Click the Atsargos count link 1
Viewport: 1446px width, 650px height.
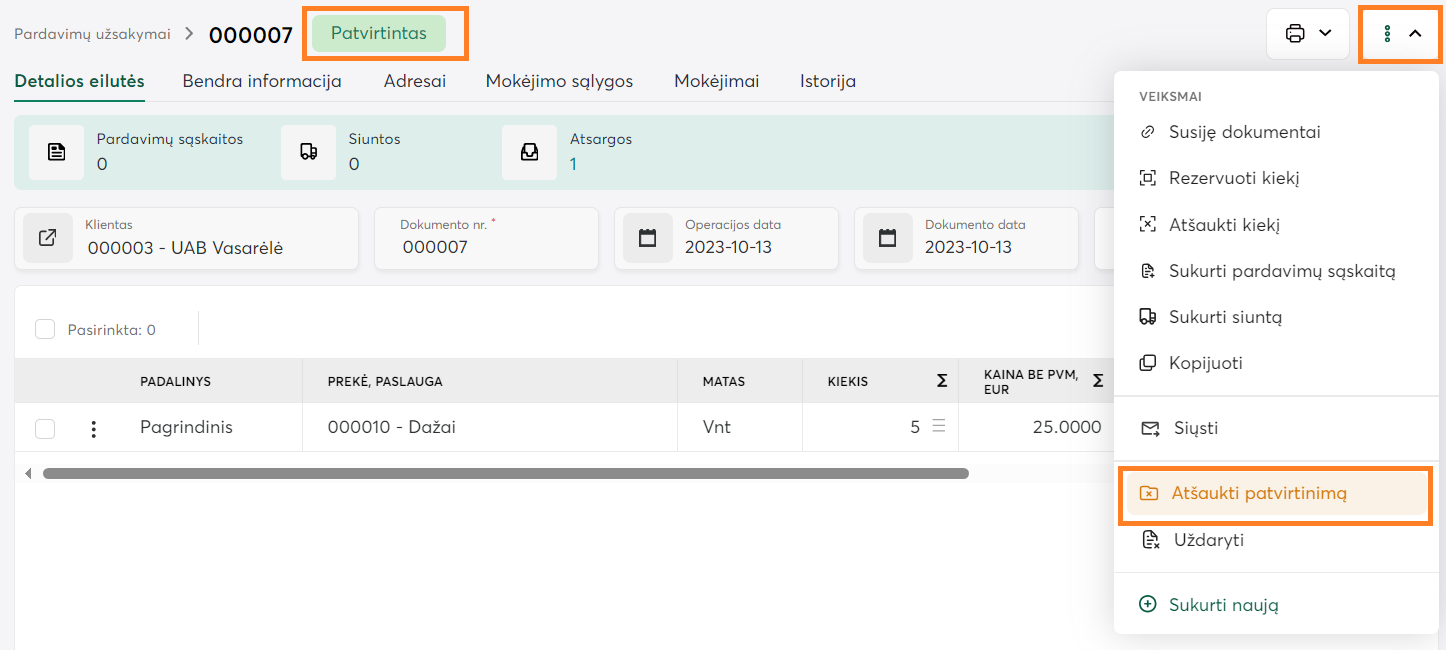click(573, 164)
